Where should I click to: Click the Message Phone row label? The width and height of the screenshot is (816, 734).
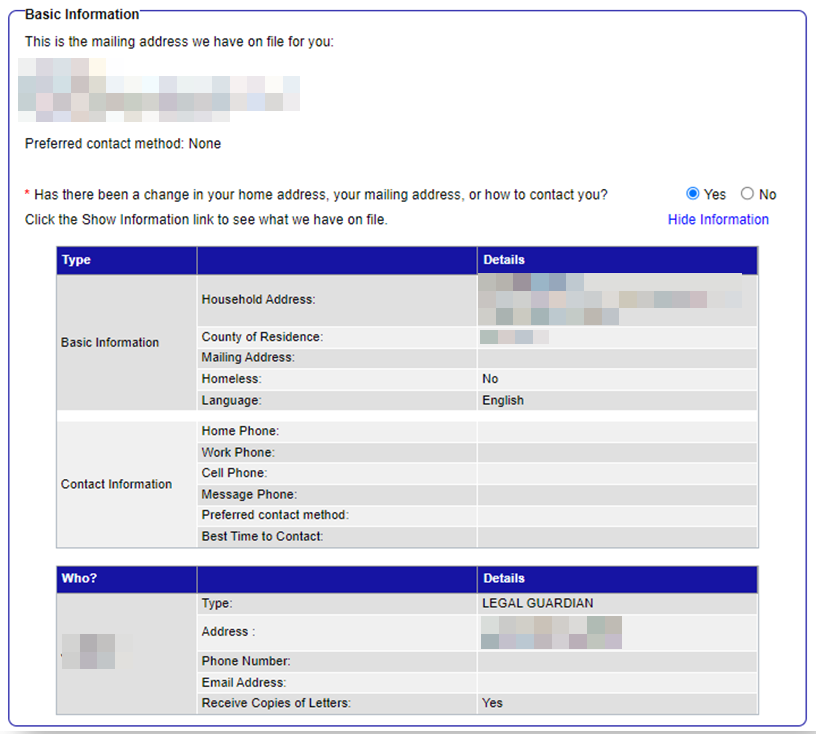tap(249, 494)
